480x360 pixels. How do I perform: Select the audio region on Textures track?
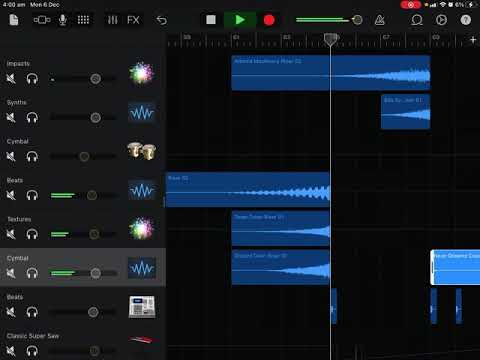(x=281, y=228)
